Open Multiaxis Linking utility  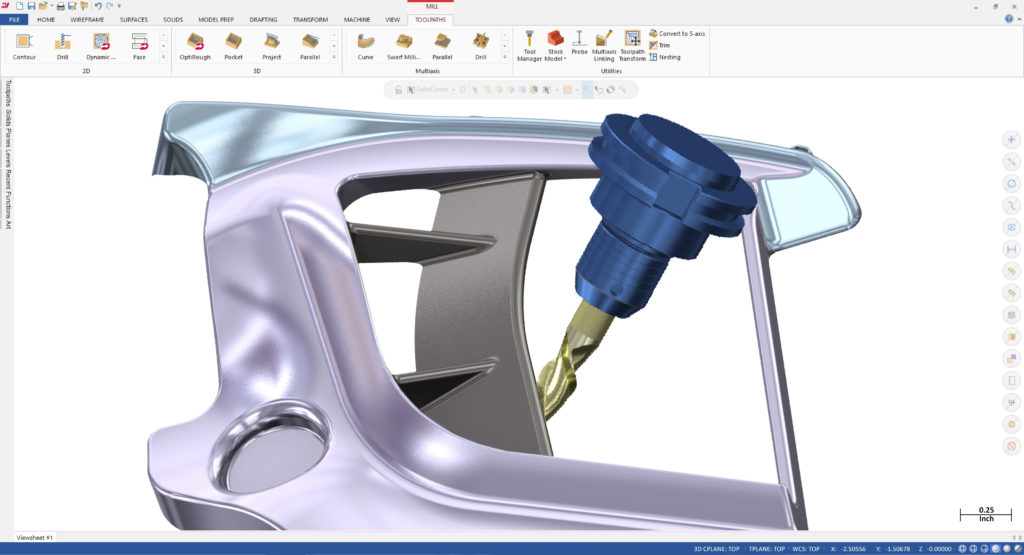(603, 46)
